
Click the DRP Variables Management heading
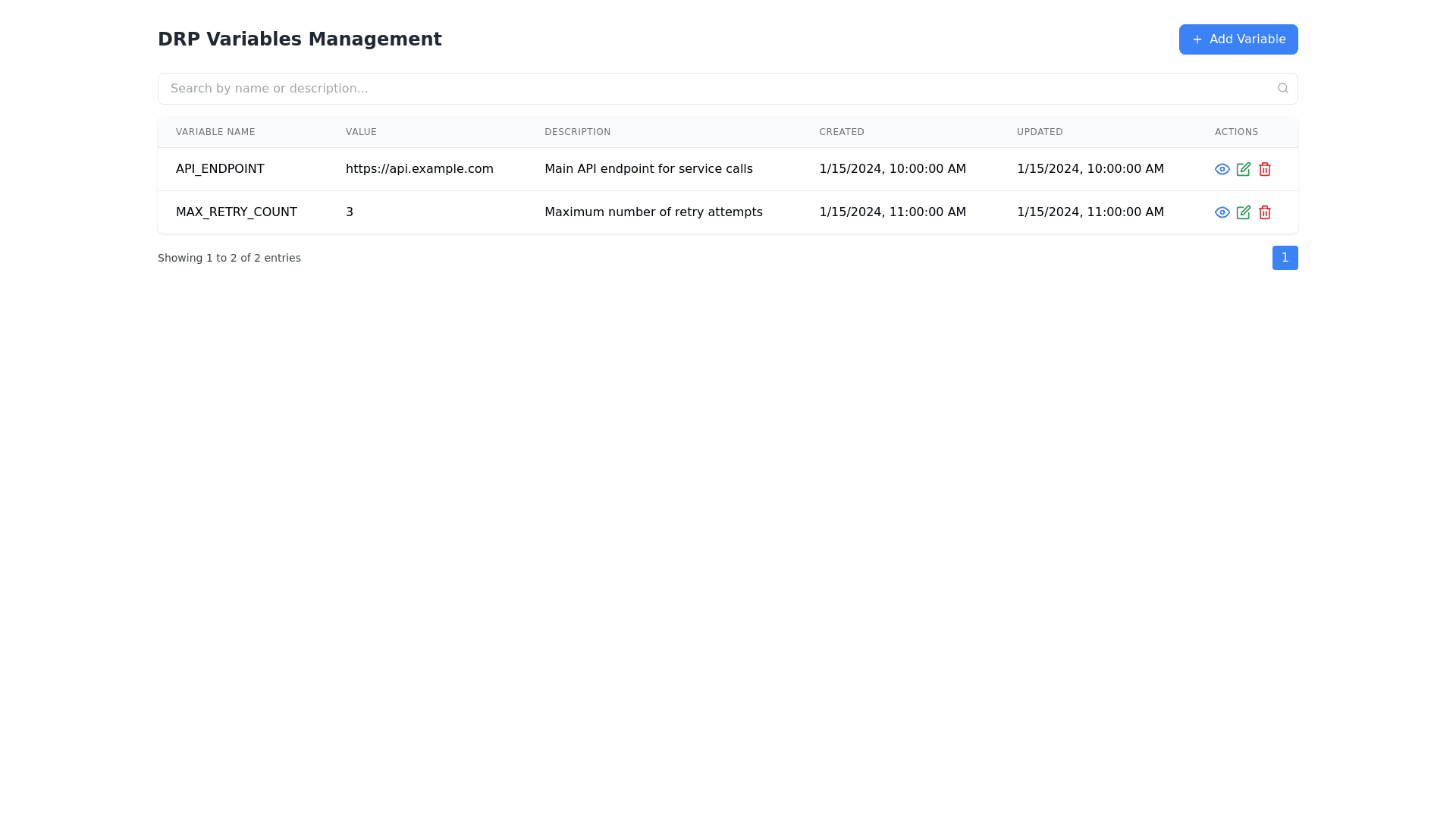coord(300,39)
